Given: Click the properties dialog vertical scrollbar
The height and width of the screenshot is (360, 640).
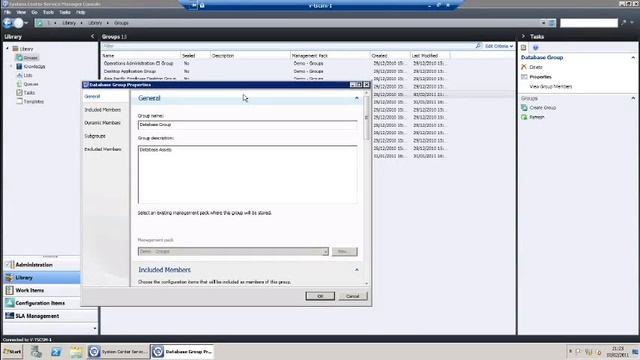Looking at the screenshot, I should click(x=366, y=187).
